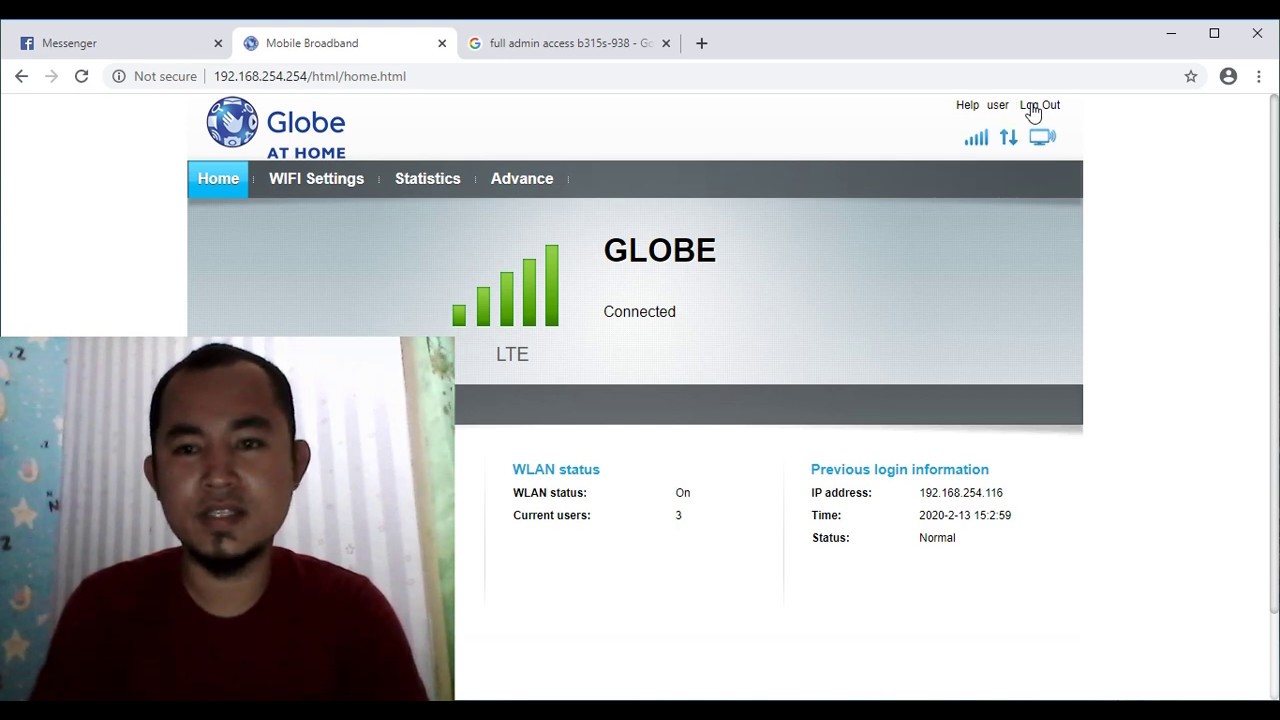Image resolution: width=1280 pixels, height=720 pixels.
Task: Click the Help link
Action: [x=967, y=105]
